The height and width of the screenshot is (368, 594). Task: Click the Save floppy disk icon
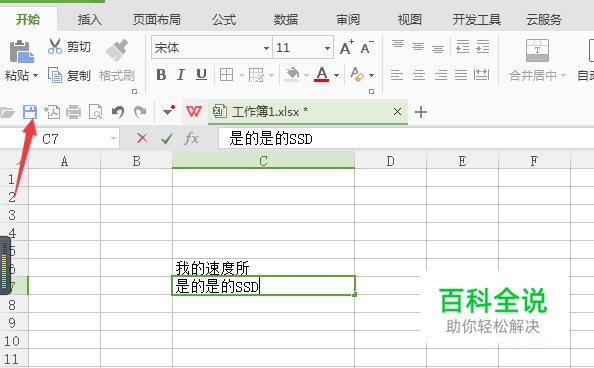[x=30, y=112]
